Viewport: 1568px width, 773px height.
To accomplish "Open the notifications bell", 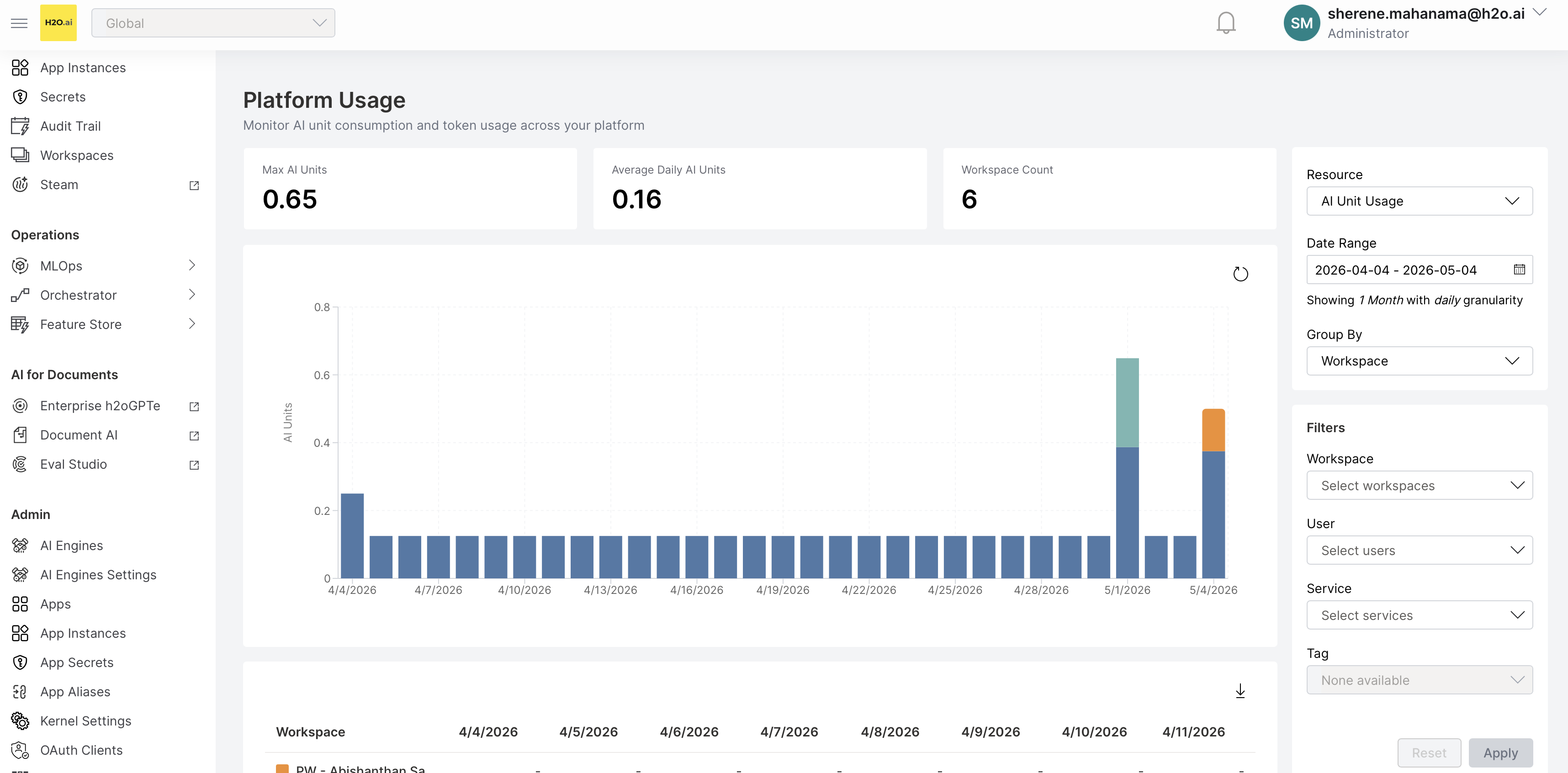I will 1226,23.
